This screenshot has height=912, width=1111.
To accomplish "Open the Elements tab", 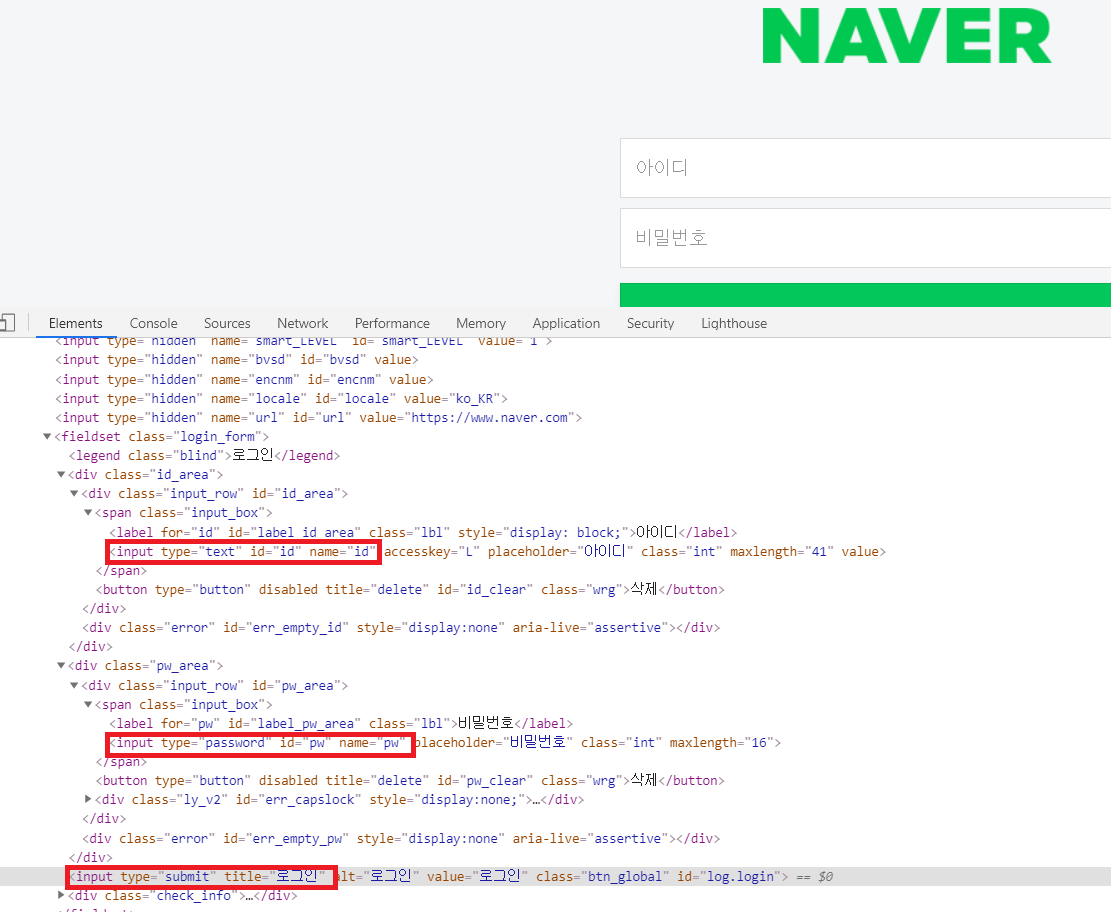I will click(x=76, y=323).
